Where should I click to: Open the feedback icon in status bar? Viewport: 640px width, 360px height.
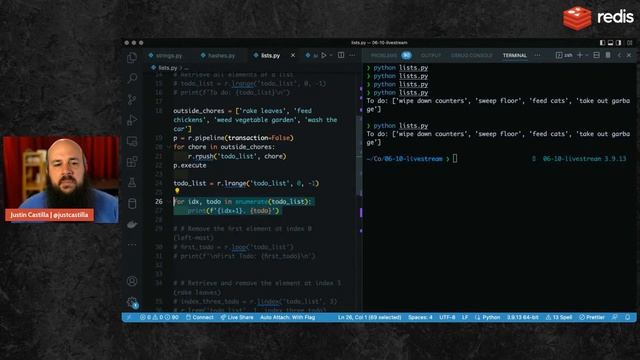point(614,317)
